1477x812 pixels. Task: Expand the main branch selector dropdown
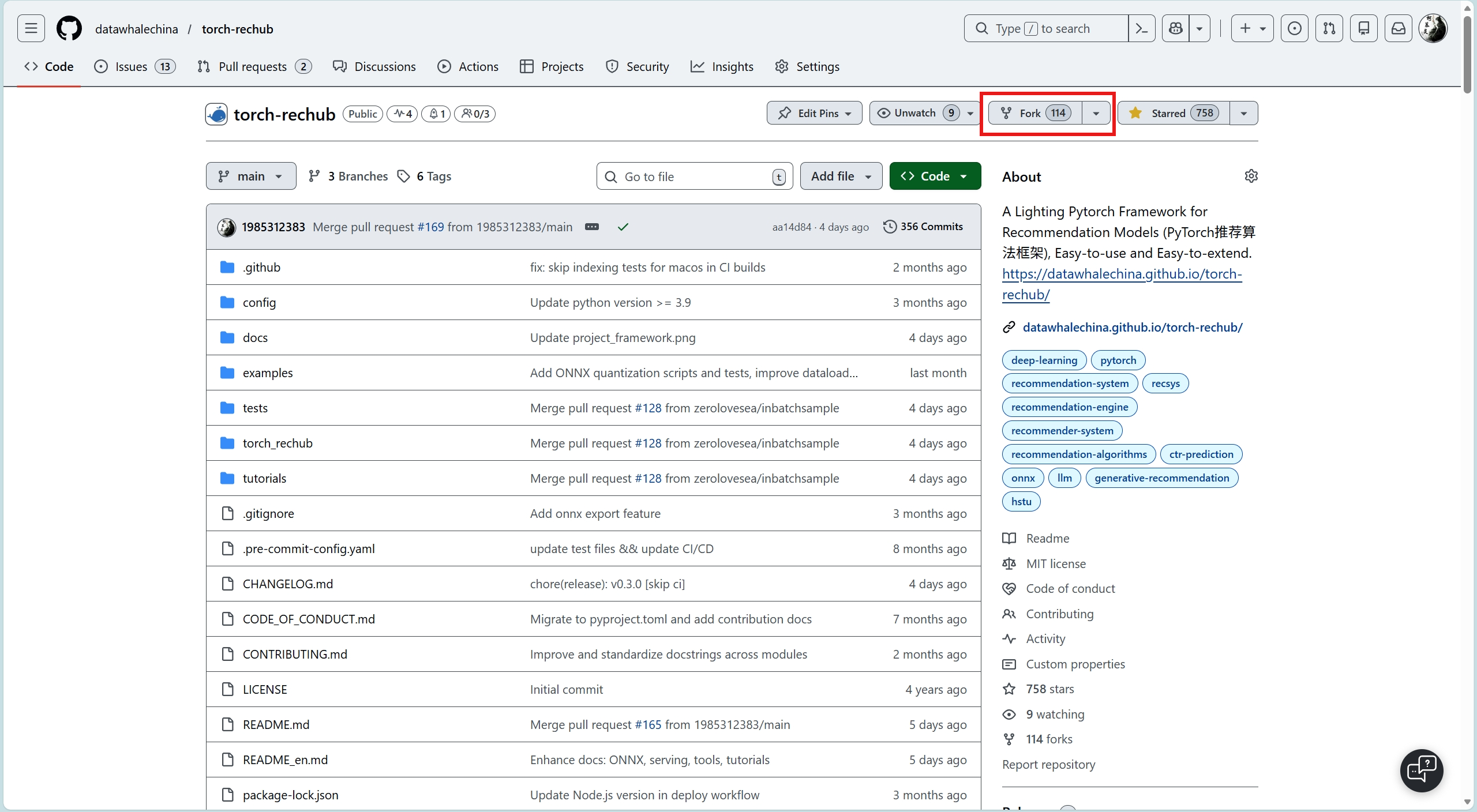pos(251,176)
